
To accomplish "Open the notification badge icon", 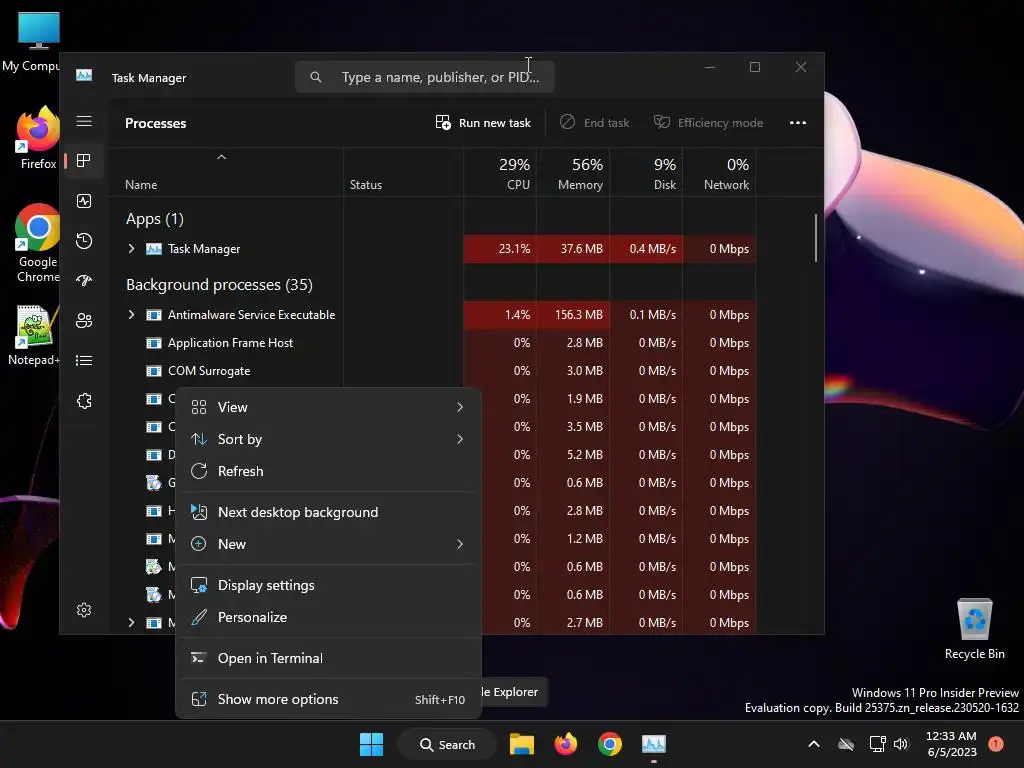I will pyautogui.click(x=996, y=744).
